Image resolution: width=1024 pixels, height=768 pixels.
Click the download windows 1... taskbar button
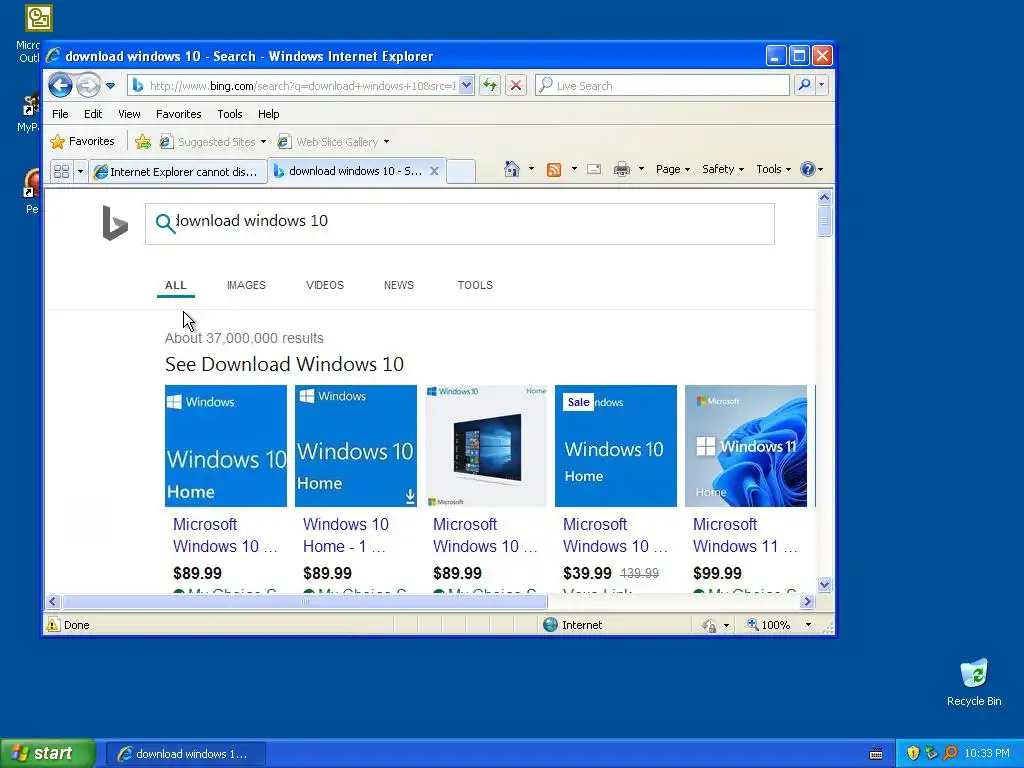click(185, 754)
